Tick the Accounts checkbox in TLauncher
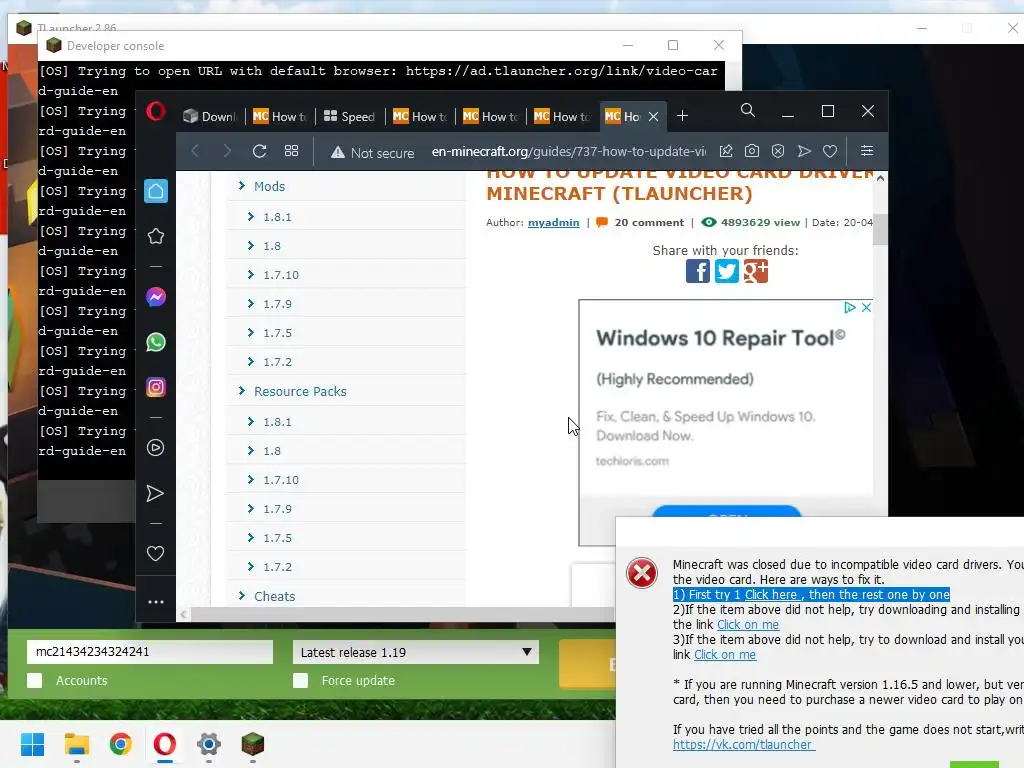This screenshot has height=768, width=1024. point(35,680)
